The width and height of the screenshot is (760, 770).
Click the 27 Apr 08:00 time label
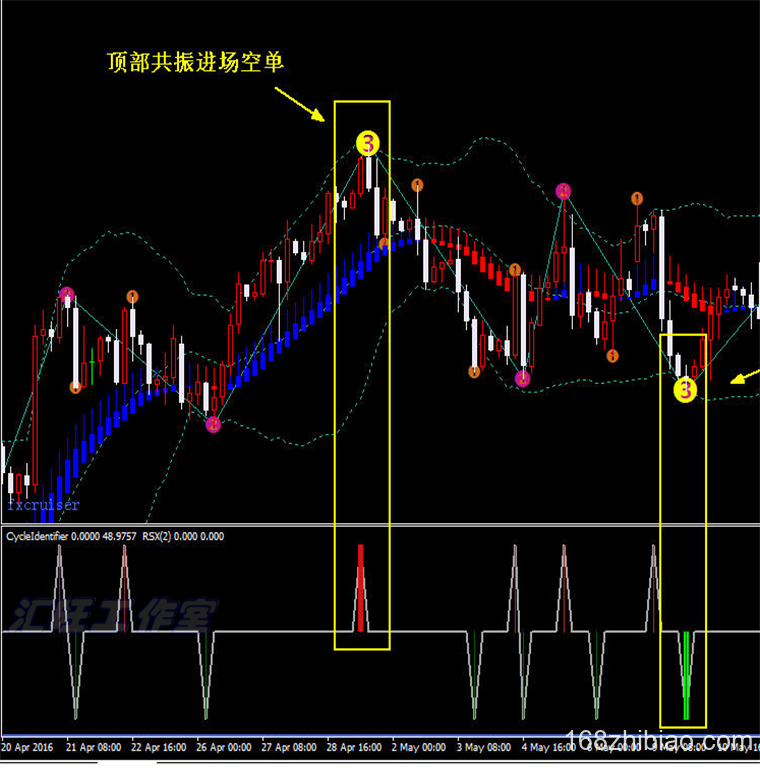289,747
